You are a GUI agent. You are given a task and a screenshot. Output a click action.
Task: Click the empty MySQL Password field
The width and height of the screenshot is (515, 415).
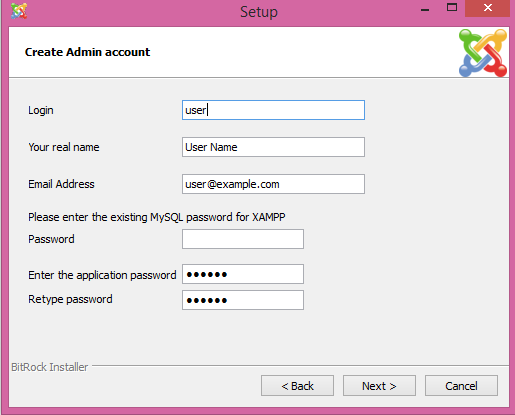click(243, 239)
